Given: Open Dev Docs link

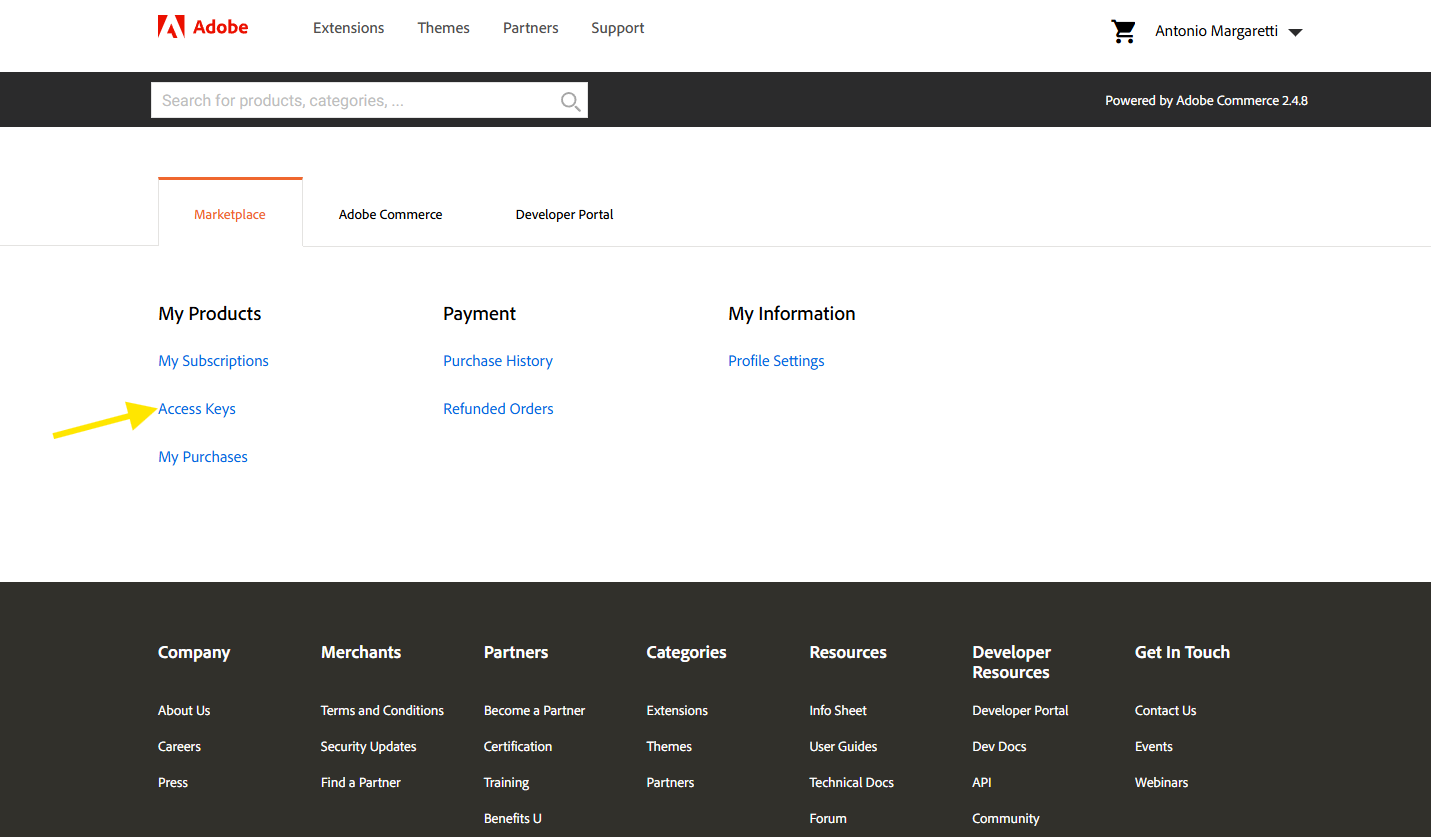Looking at the screenshot, I should [999, 746].
